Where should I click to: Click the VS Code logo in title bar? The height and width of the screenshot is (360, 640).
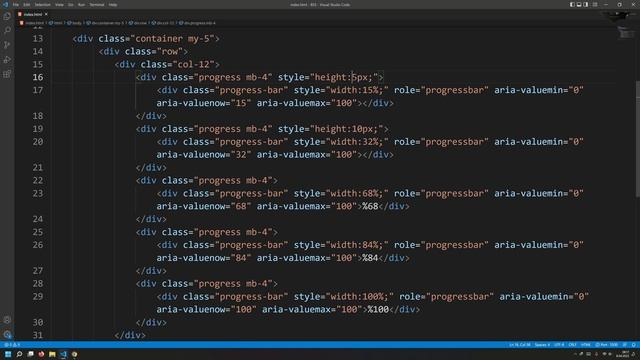pos(5,4)
